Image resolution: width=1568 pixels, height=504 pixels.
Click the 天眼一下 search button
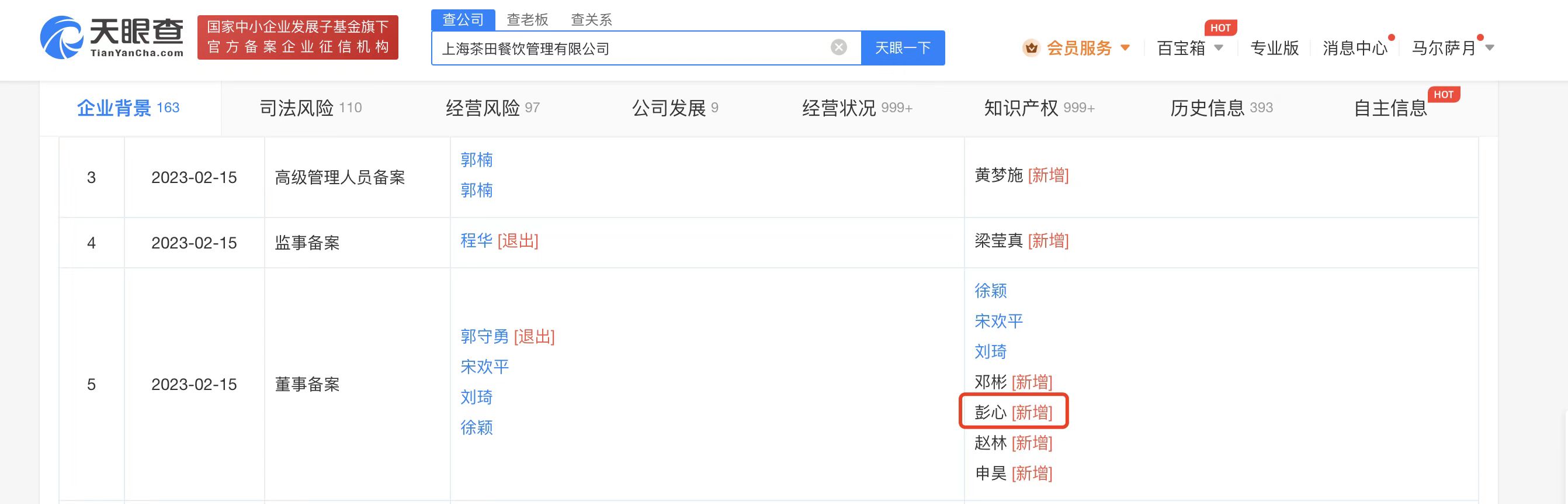[903, 47]
